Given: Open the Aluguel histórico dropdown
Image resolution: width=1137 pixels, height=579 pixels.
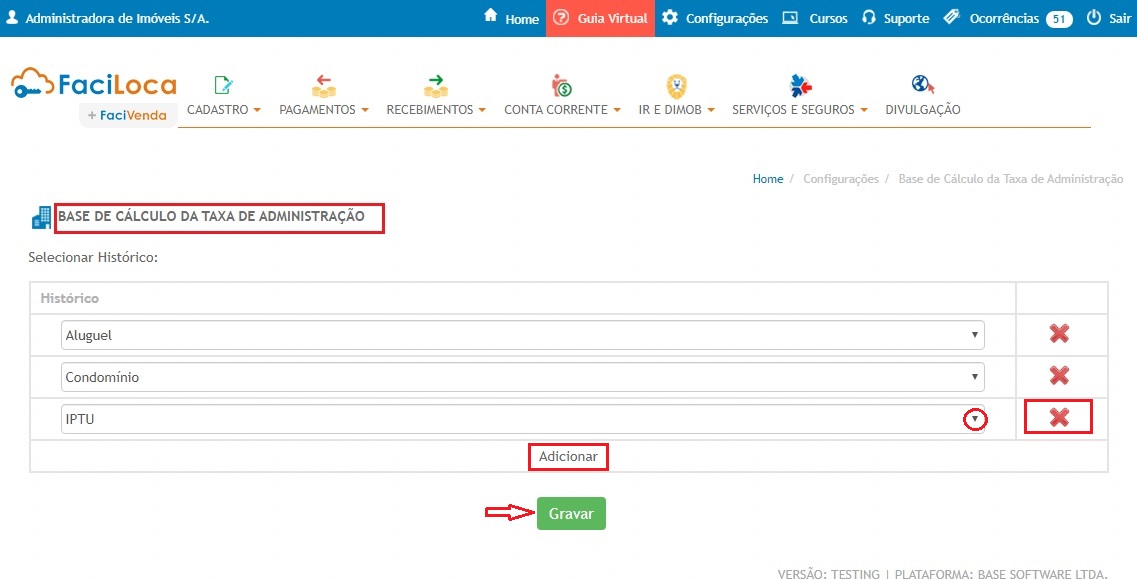Looking at the screenshot, I should pos(522,335).
